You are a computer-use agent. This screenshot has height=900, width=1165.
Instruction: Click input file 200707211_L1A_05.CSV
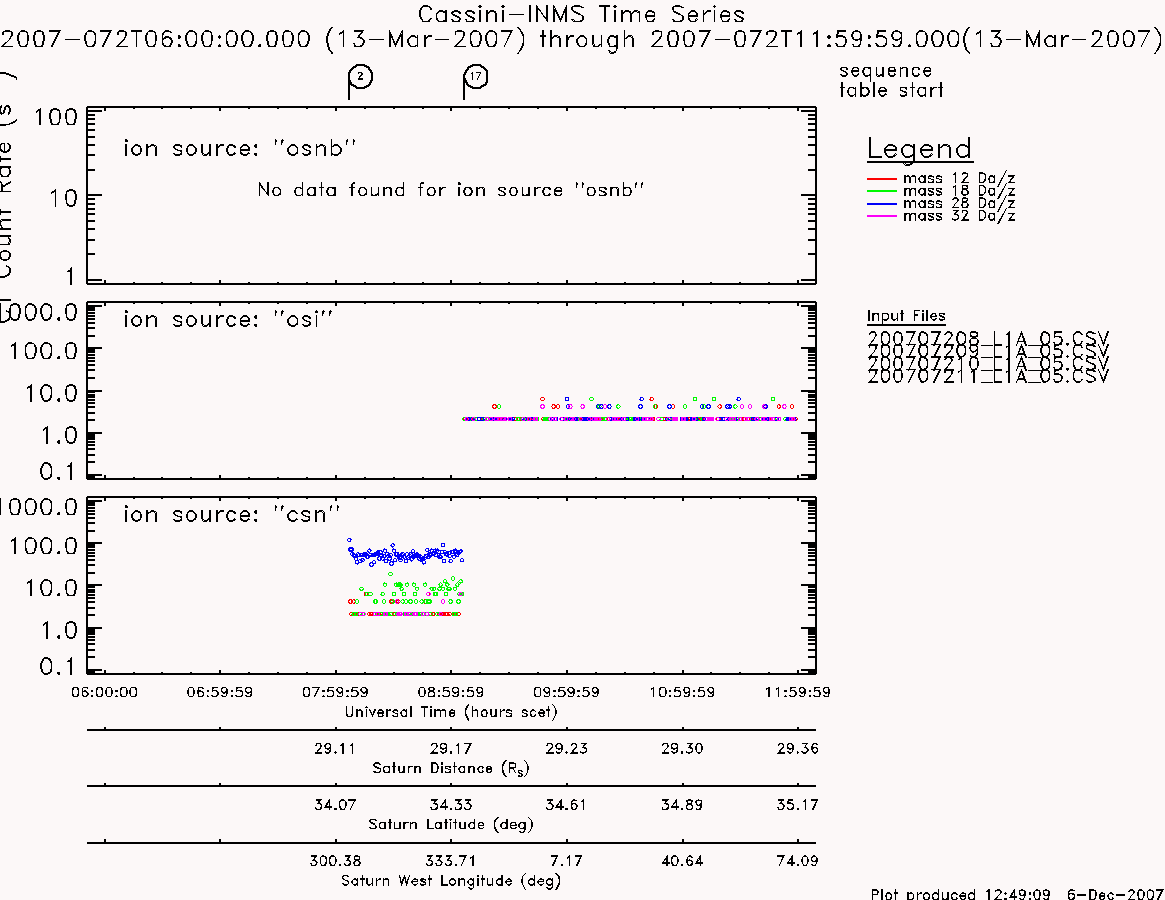(987, 376)
